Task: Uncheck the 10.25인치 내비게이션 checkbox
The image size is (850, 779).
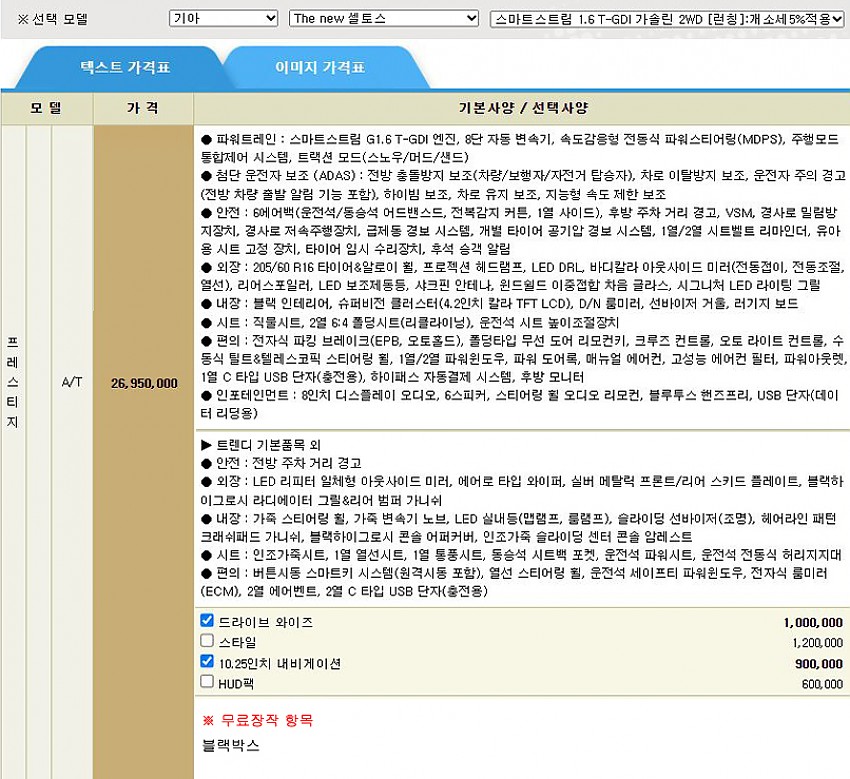Action: 207,661
